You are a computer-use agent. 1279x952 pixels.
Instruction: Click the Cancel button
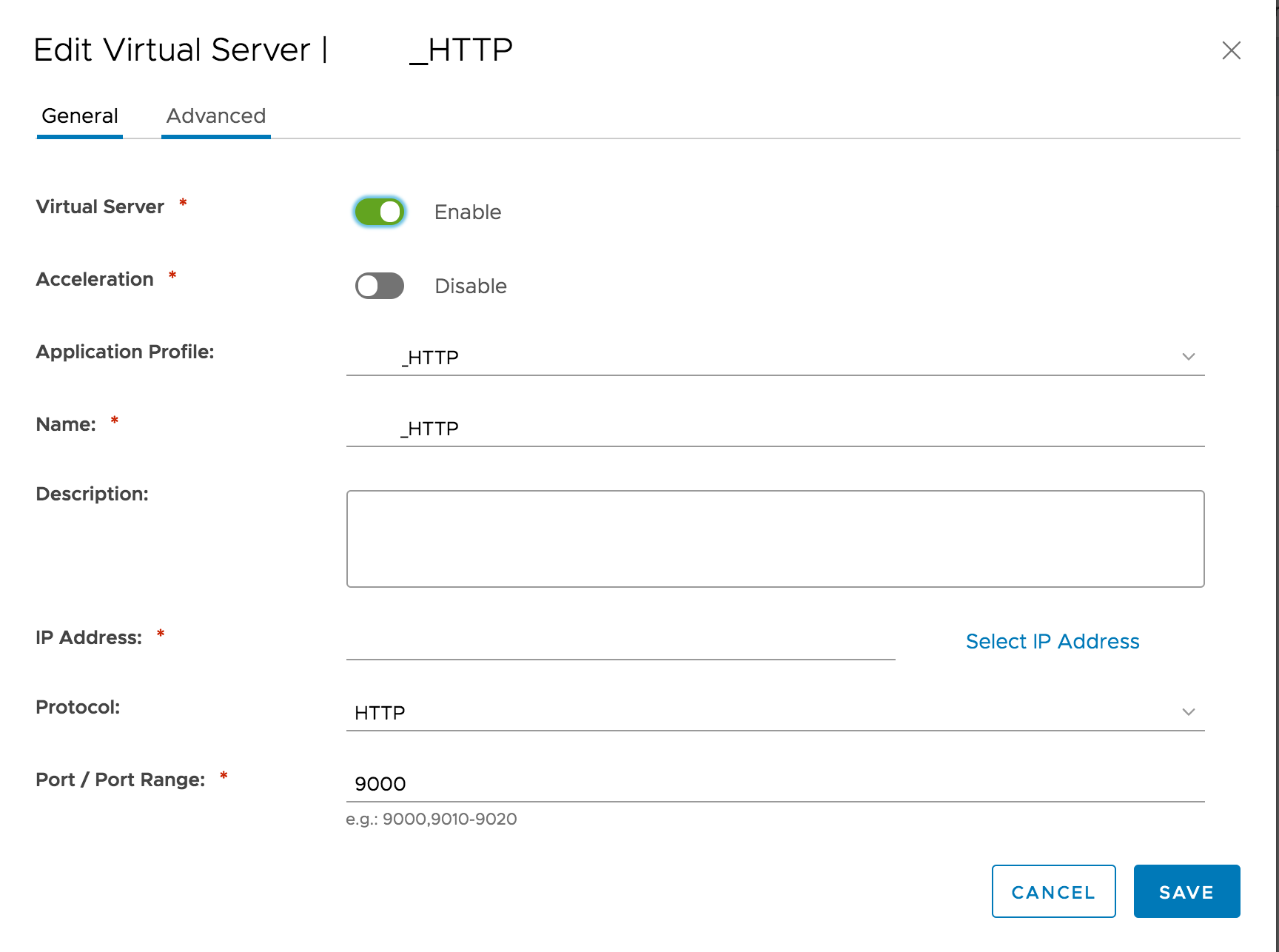click(x=1054, y=891)
